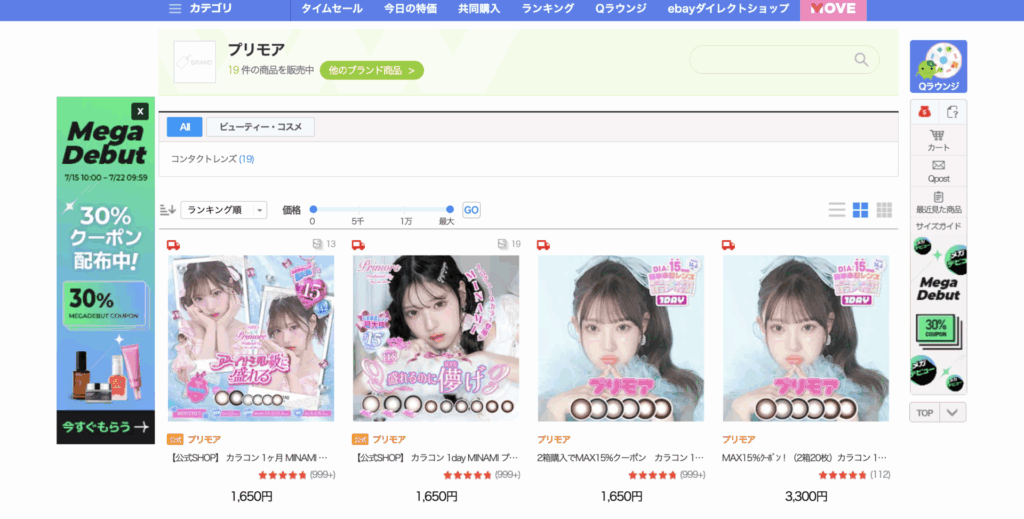Open コンタクトレンズ (19) category link
This screenshot has height=519, width=1024.
coord(213,159)
